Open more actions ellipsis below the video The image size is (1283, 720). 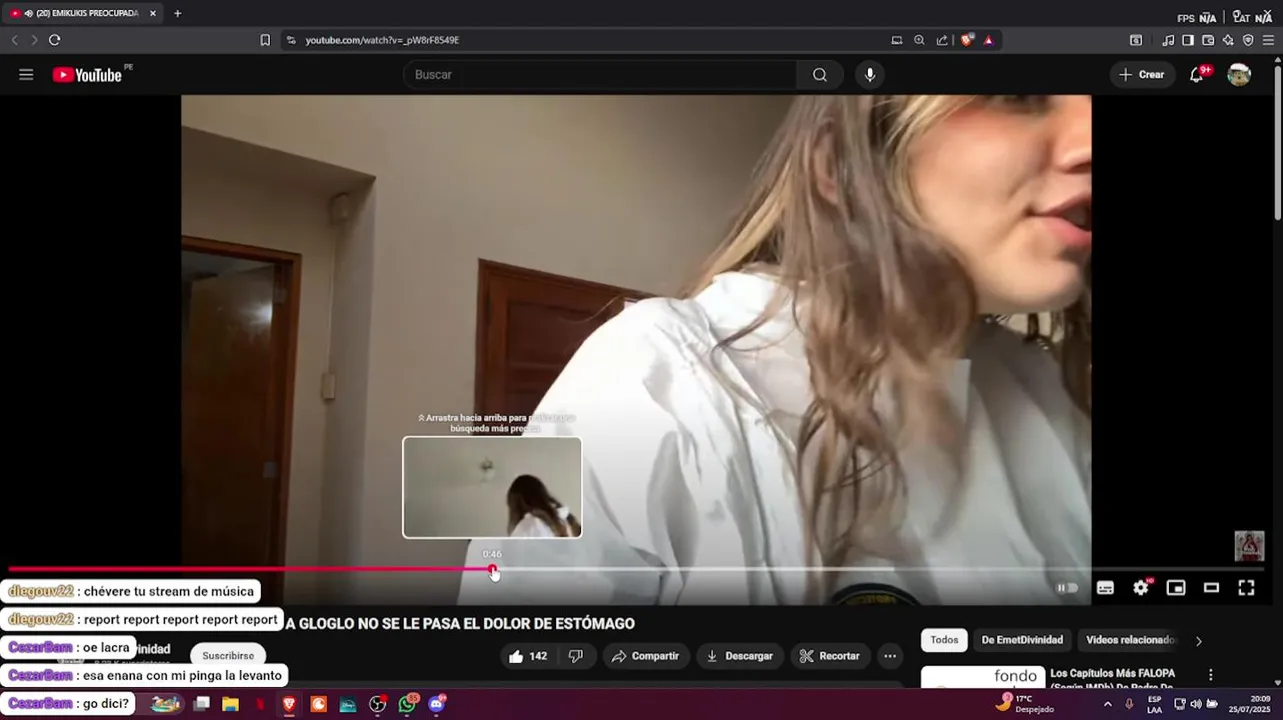click(890, 656)
